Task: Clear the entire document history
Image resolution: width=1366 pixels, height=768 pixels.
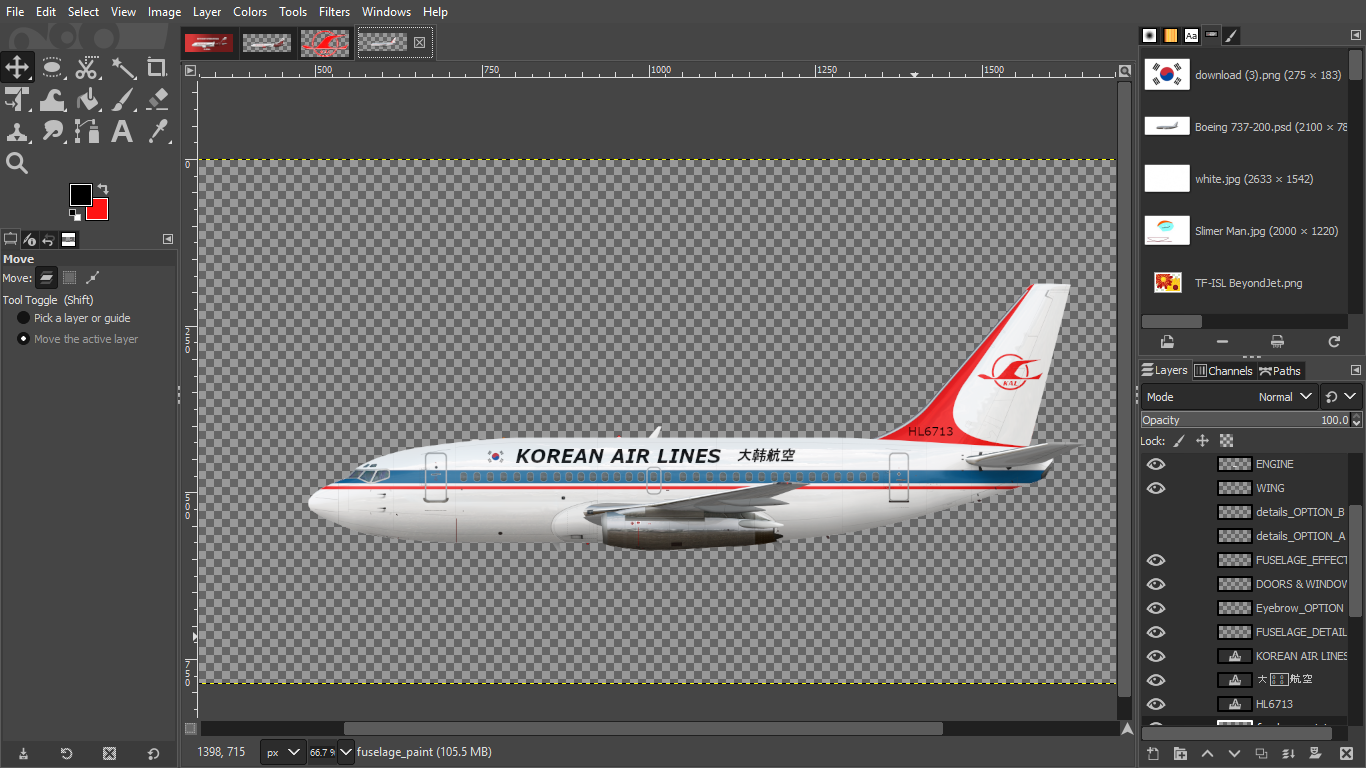Action: (x=1277, y=342)
